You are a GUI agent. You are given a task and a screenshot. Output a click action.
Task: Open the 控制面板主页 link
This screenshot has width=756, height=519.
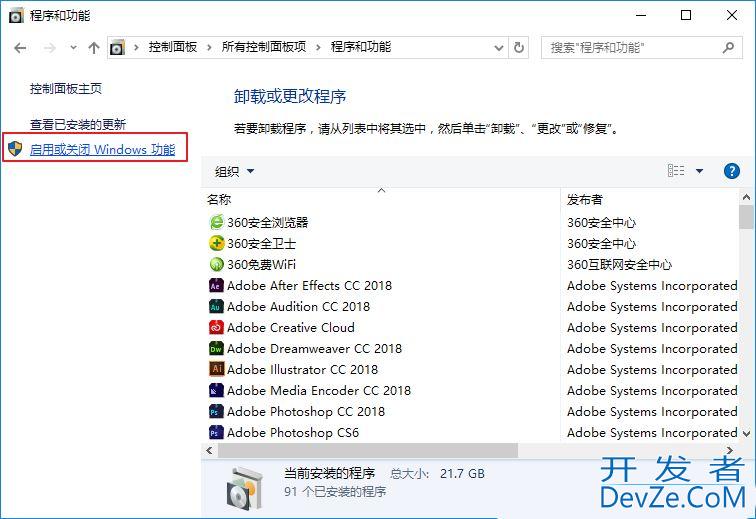tap(66, 89)
